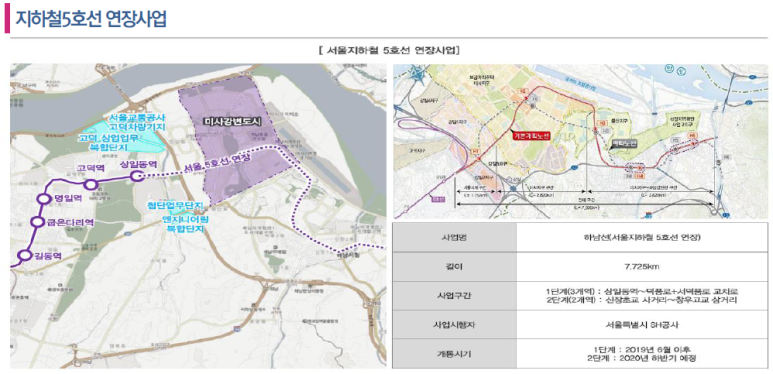This screenshot has width=773, height=374.
Task: Click the 서울 5호선 연장 route label
Action: coord(217,163)
